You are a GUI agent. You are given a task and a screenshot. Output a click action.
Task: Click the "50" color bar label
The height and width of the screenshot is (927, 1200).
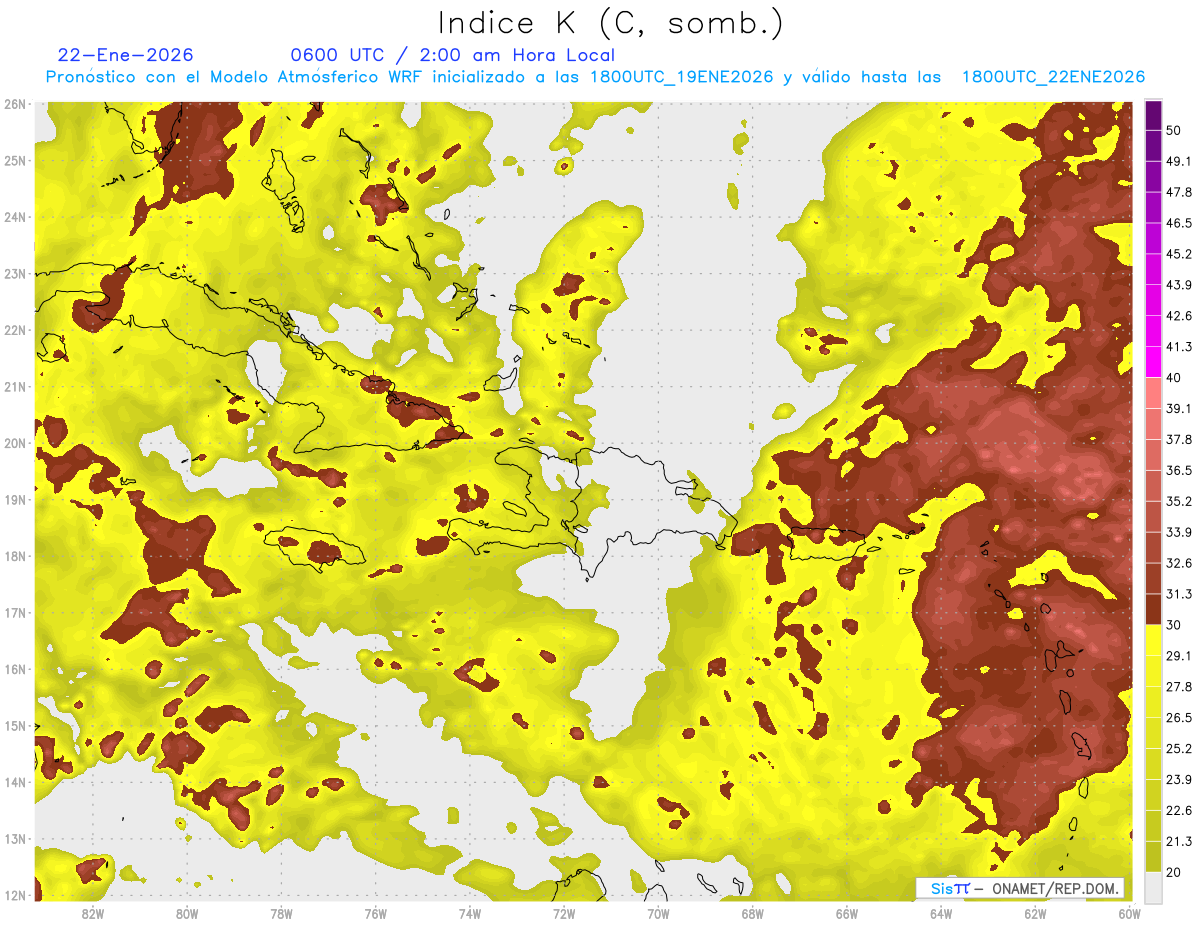1174,130
